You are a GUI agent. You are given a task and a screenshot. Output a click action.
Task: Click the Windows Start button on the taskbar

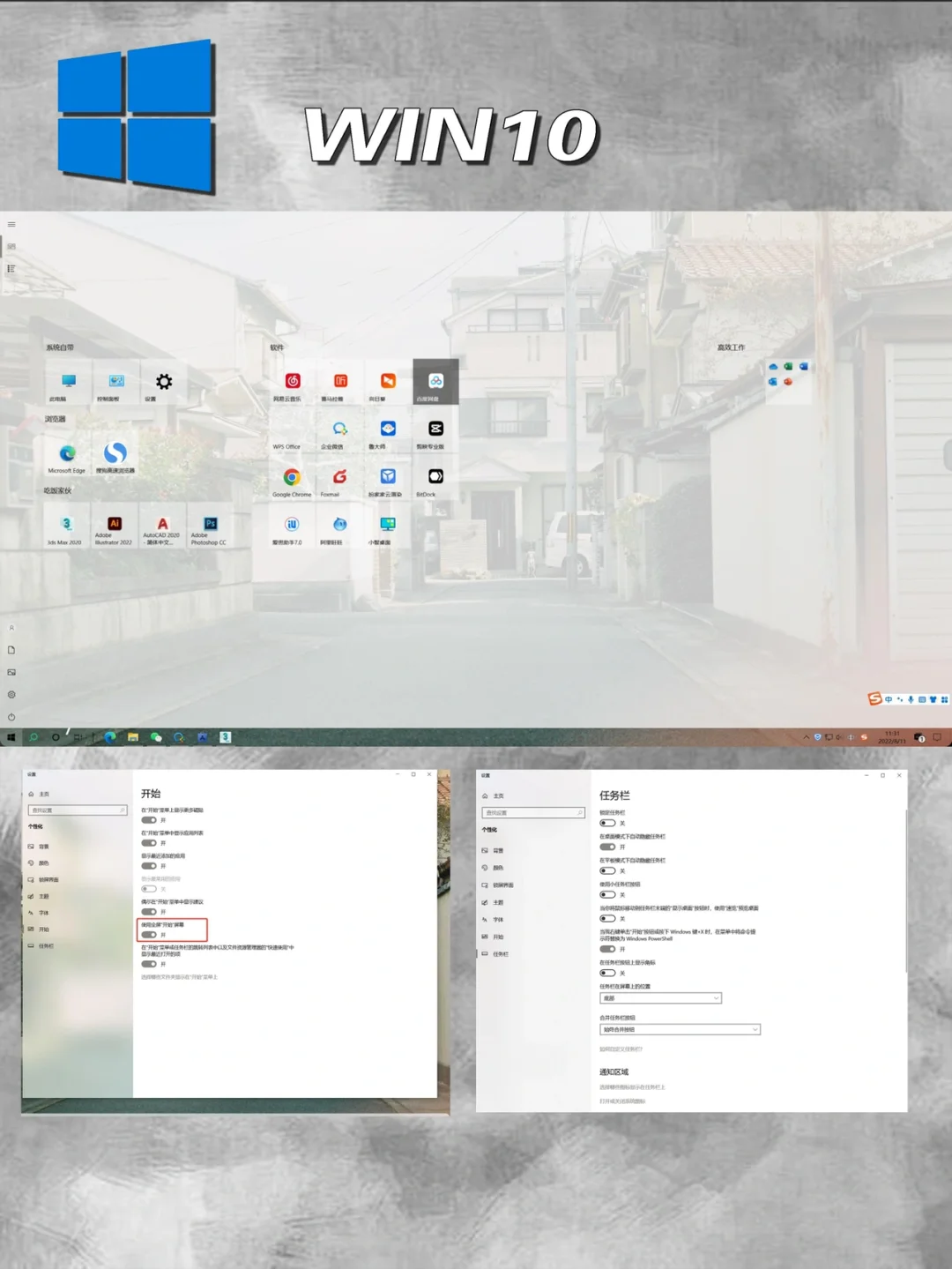click(x=11, y=737)
